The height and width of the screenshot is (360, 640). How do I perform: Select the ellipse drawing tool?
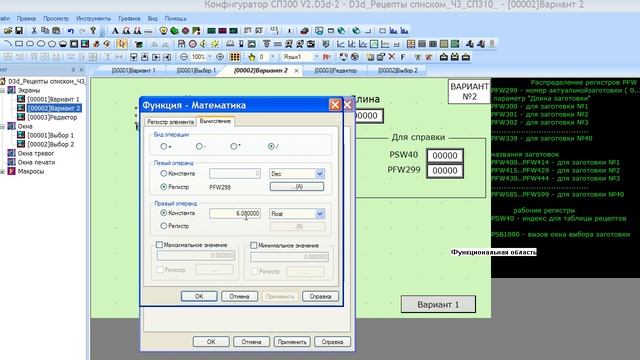(x=41, y=44)
